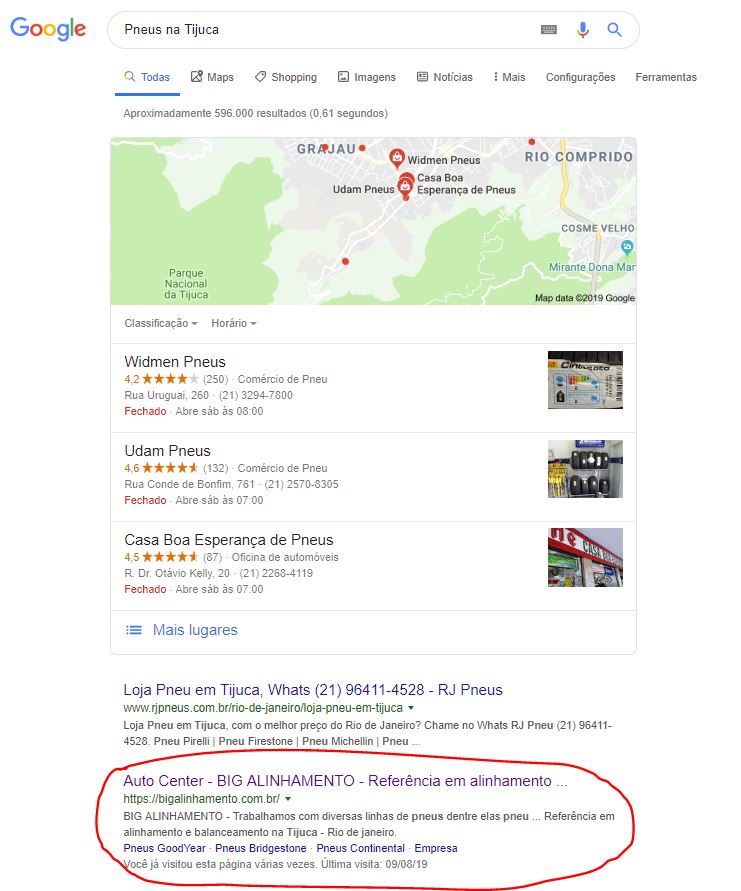The width and height of the screenshot is (741, 891).
Task: Open Loja Pneu em Tijuca result
Action: pos(313,690)
